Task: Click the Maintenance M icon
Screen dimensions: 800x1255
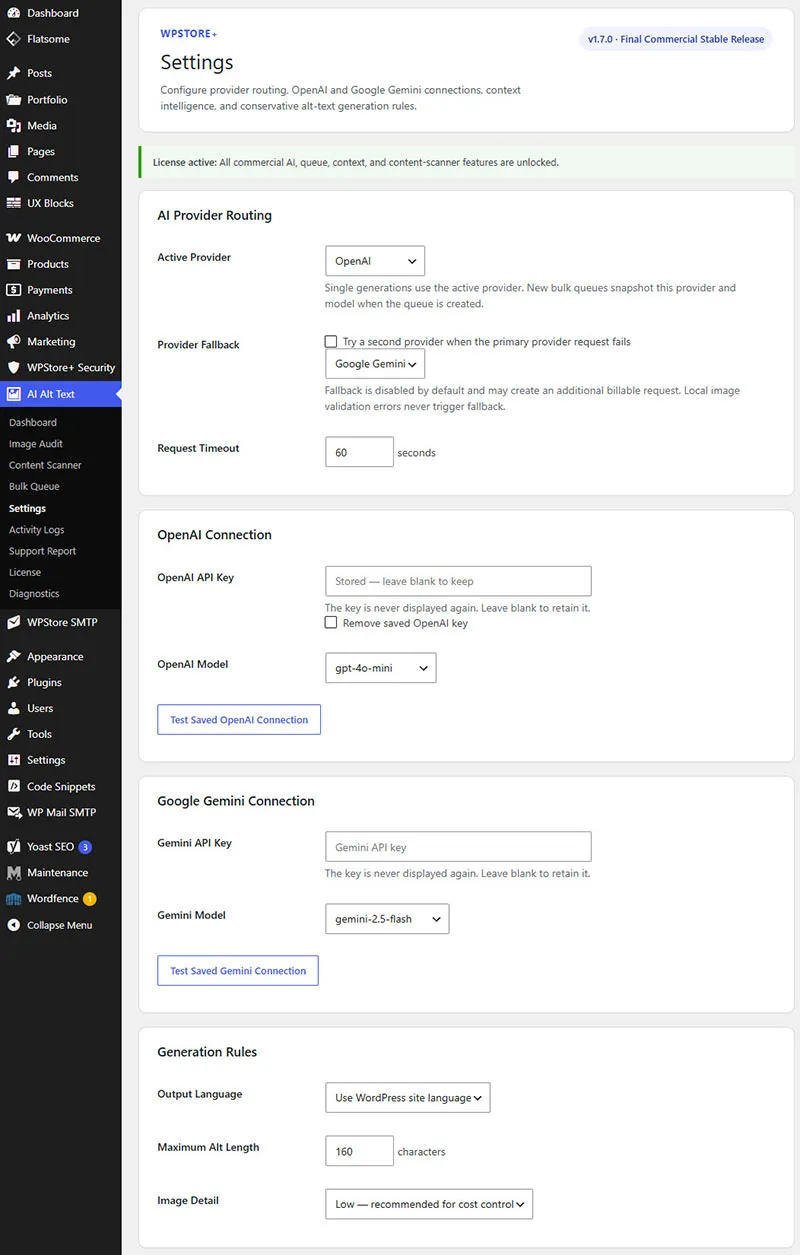Action: pos(13,872)
